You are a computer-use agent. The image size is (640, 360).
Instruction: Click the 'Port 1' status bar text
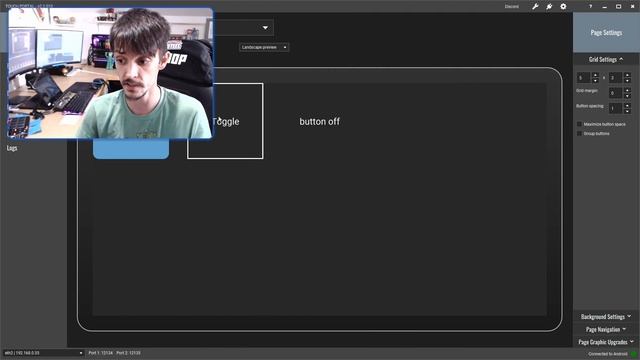pos(100,353)
